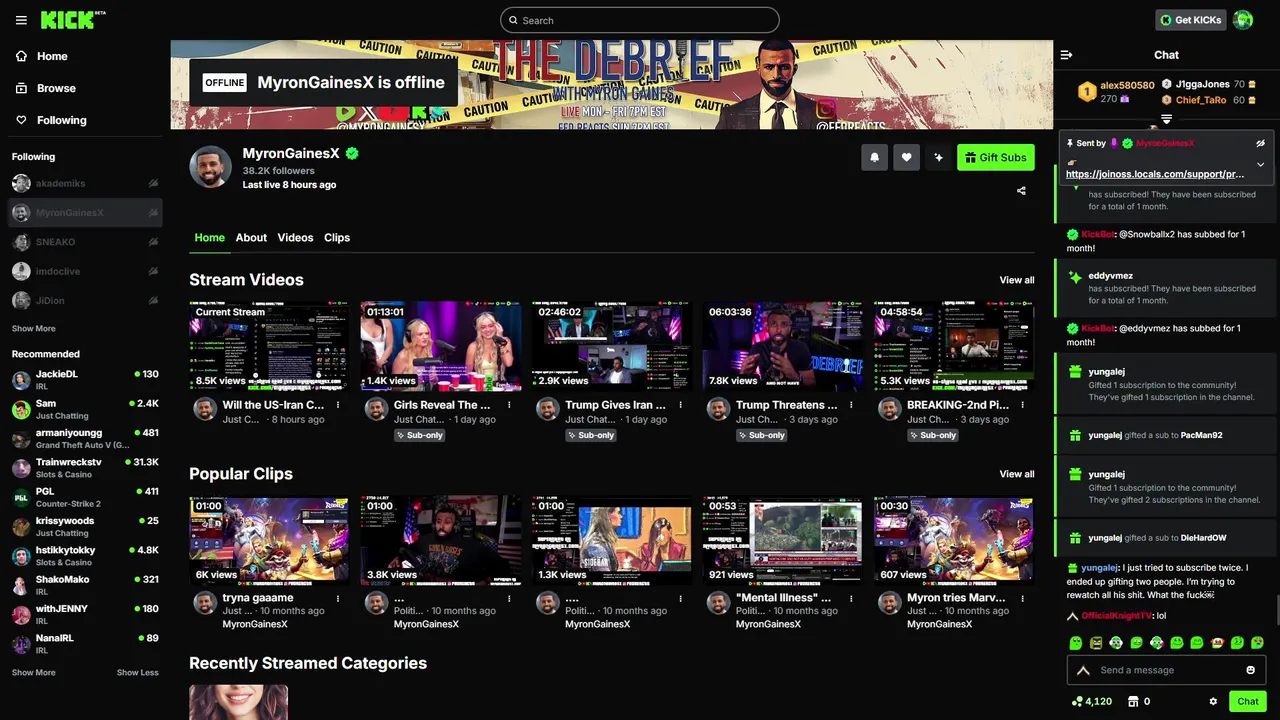Open the hamburger menu beside Kick logo

pos(21,20)
